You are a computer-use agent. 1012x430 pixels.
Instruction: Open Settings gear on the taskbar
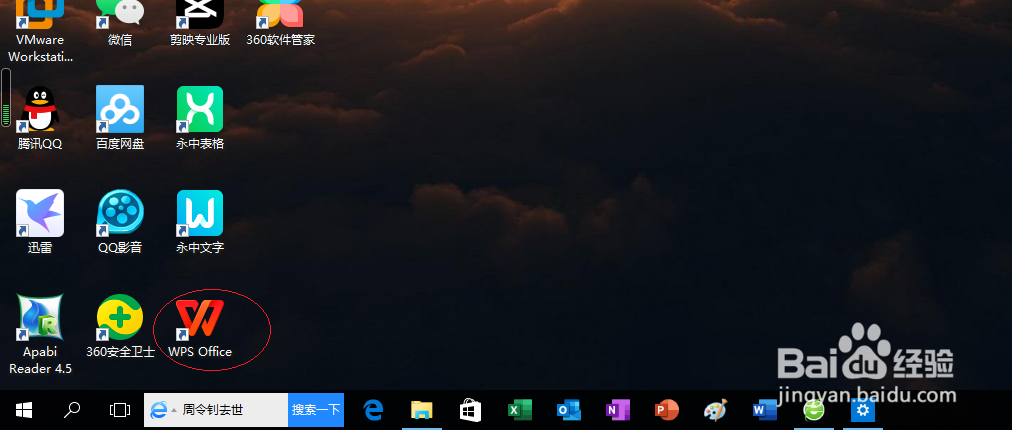click(863, 409)
